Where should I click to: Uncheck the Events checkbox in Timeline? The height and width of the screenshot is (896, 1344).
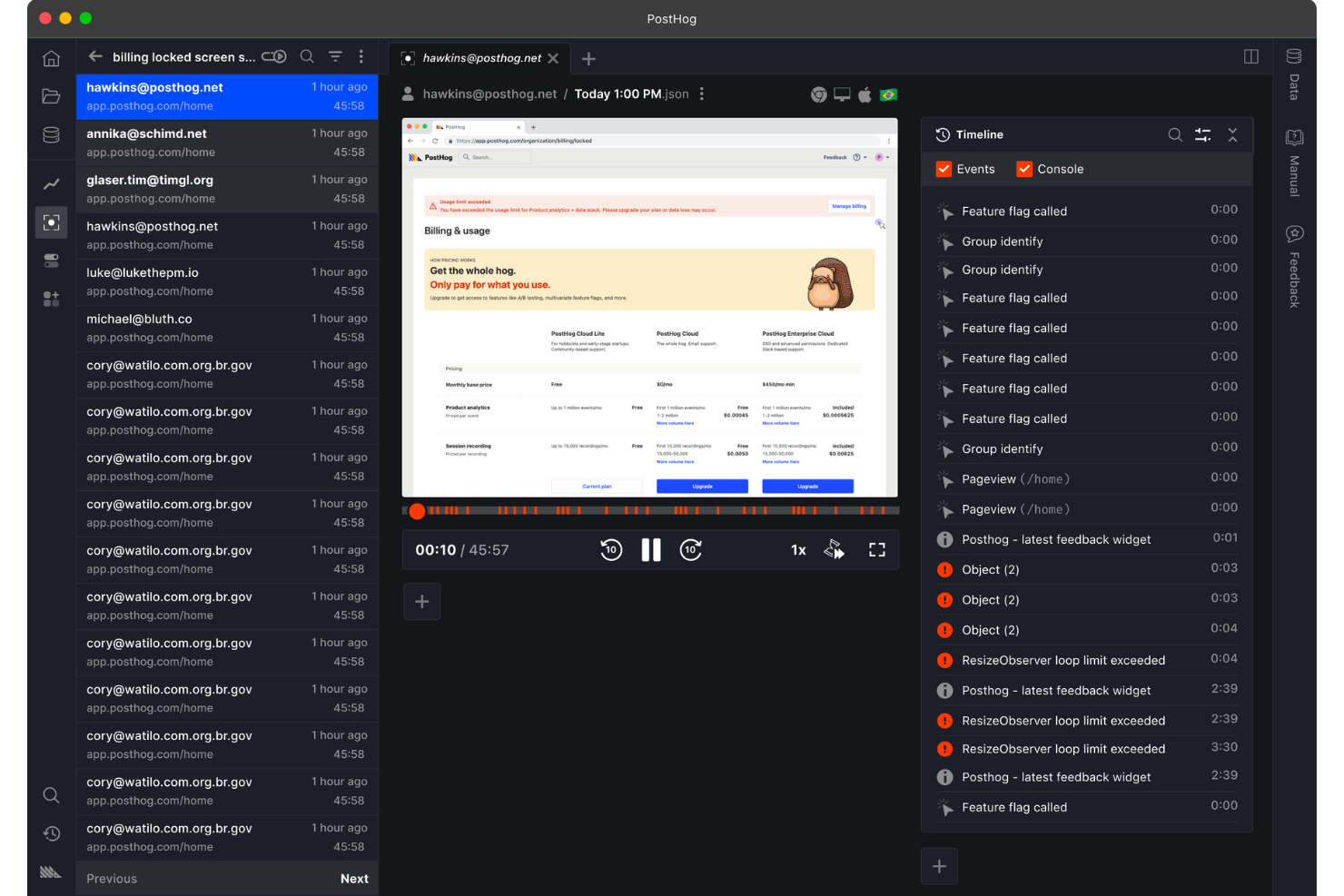944,169
